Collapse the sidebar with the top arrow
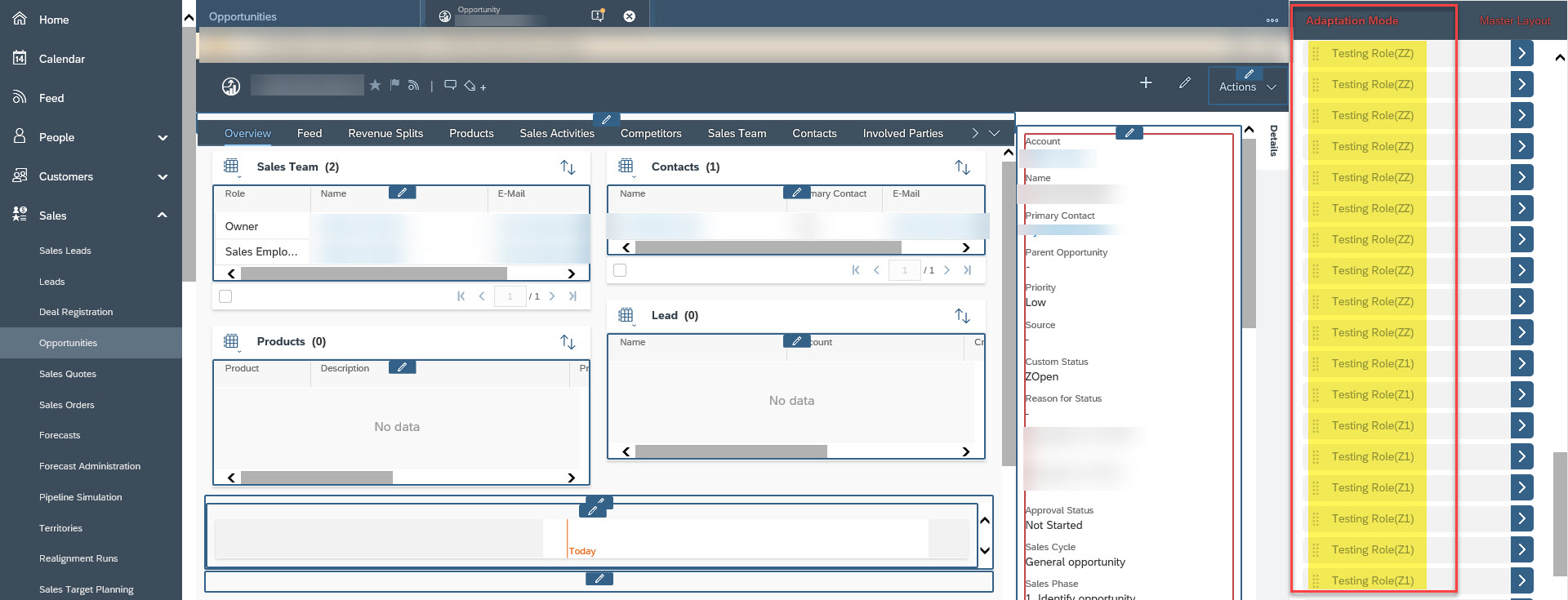 tap(189, 16)
